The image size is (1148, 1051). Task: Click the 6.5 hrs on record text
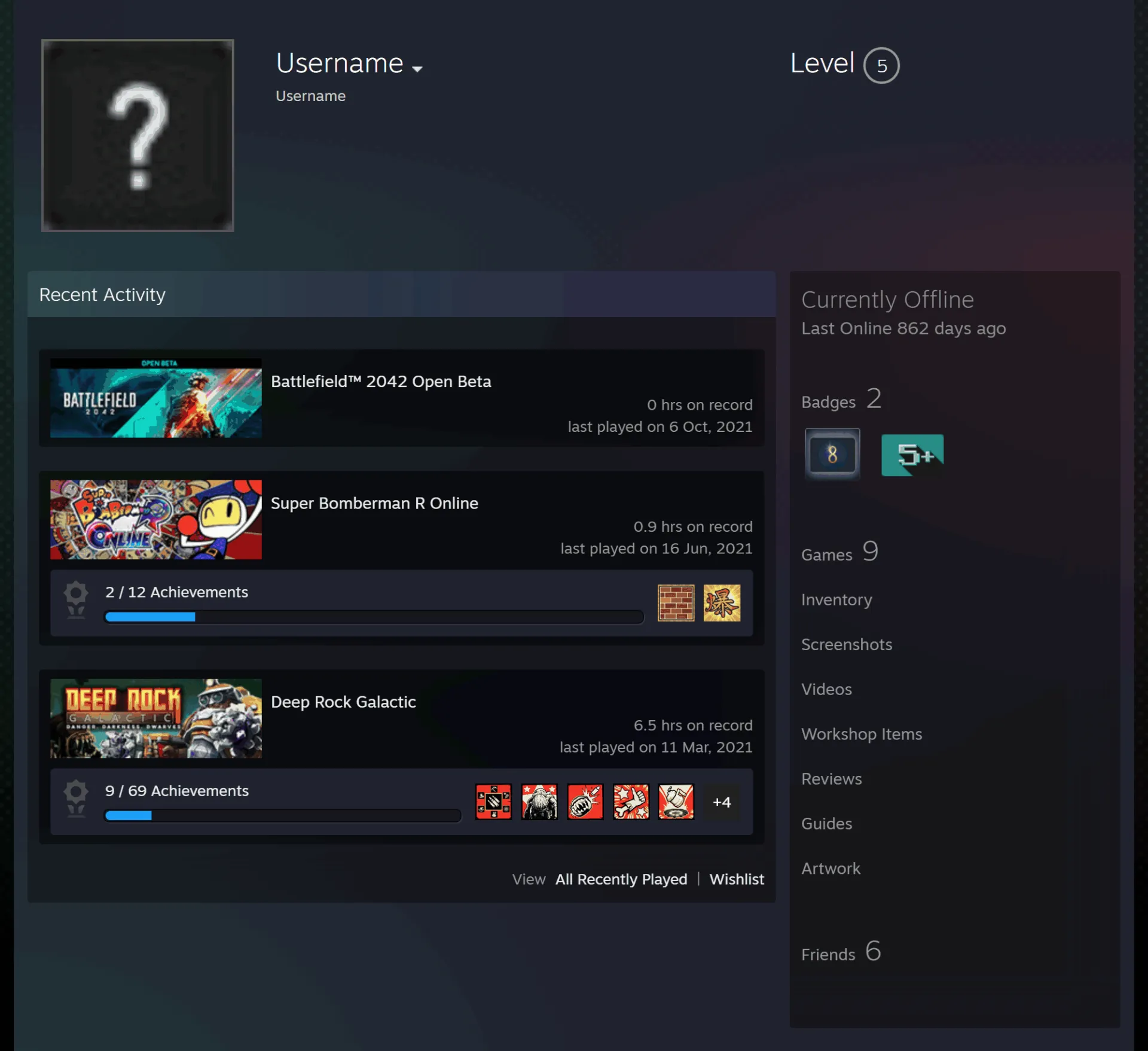693,726
